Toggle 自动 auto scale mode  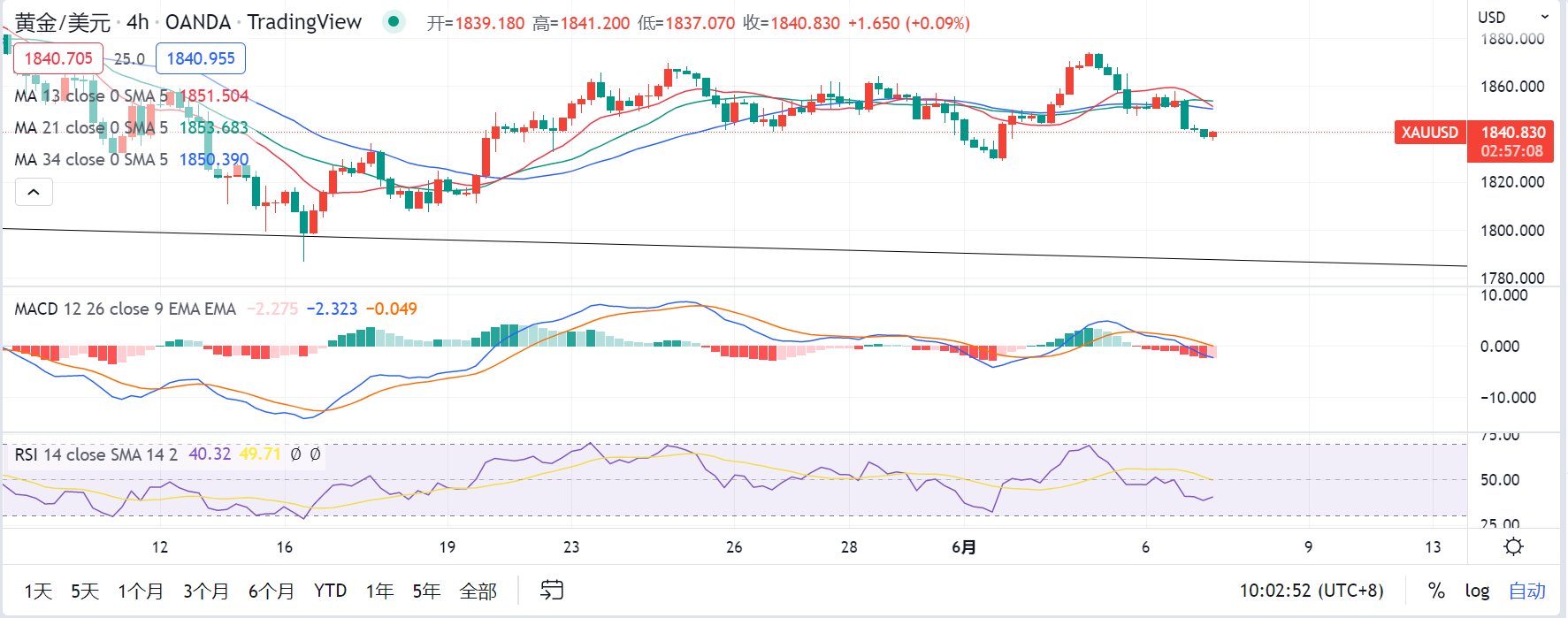(1527, 591)
